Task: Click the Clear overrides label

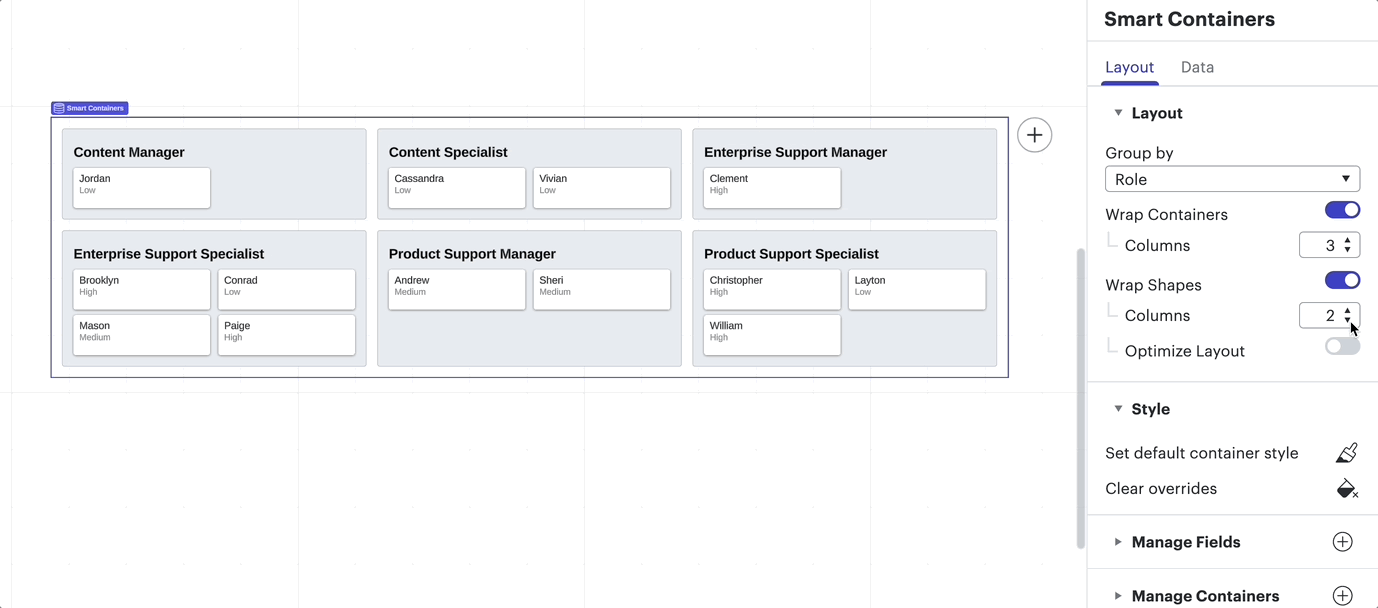Action: [1161, 488]
